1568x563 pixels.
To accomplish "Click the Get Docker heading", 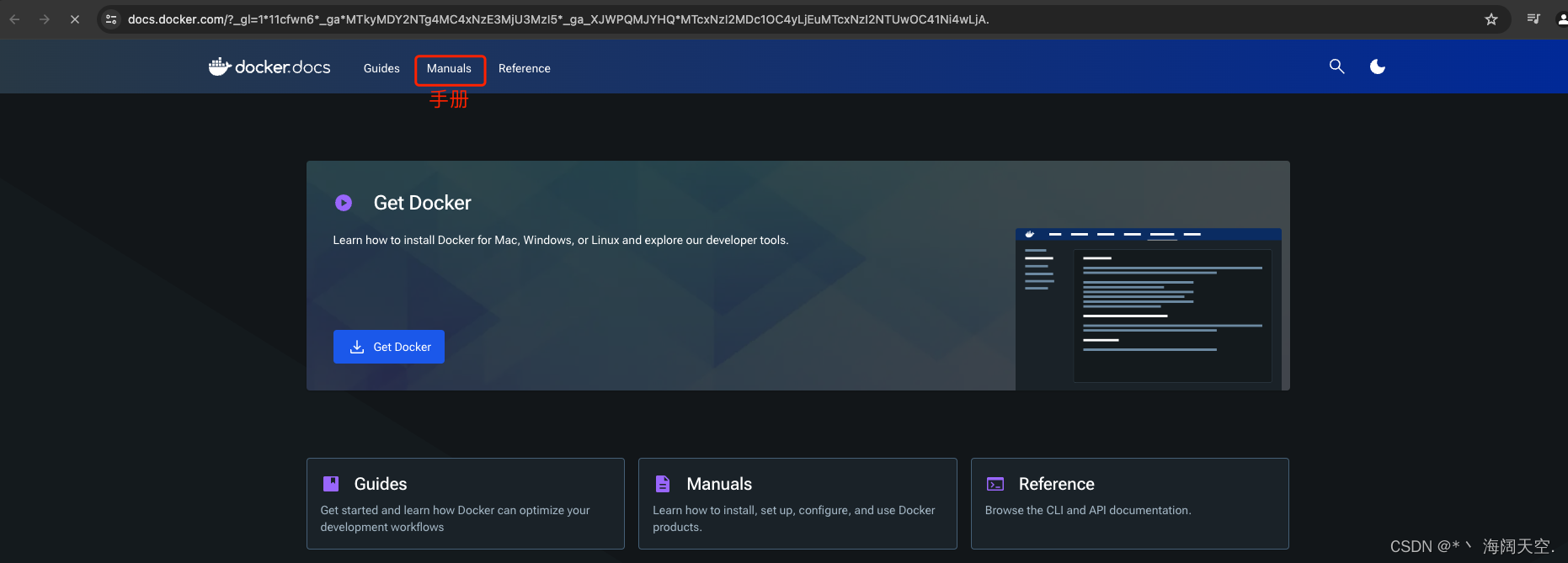I will click(x=423, y=203).
